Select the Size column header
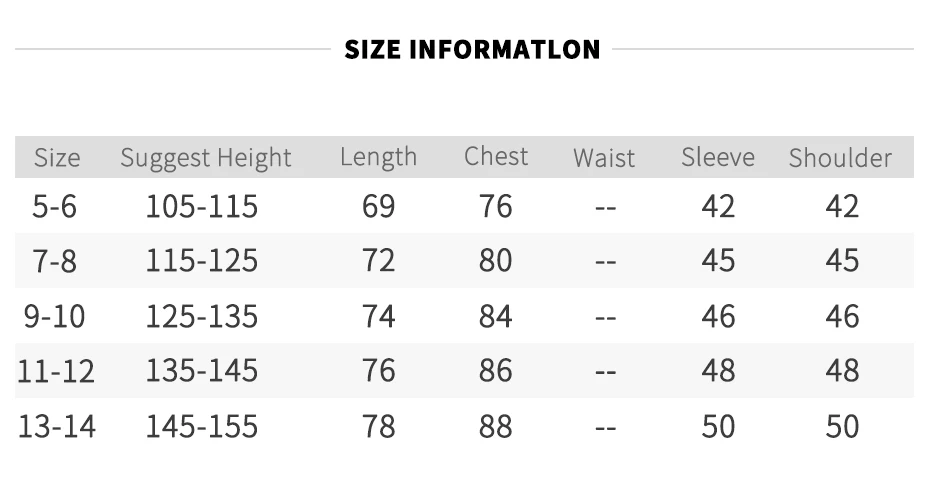930x498 pixels. [x=57, y=158]
